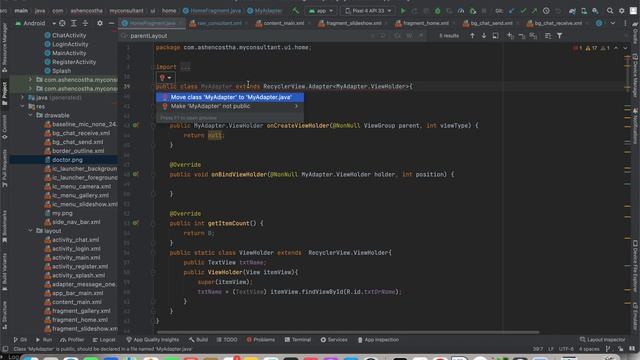The image size is (640, 360).
Task: Open search filter funnel icon
Action: (560, 36)
